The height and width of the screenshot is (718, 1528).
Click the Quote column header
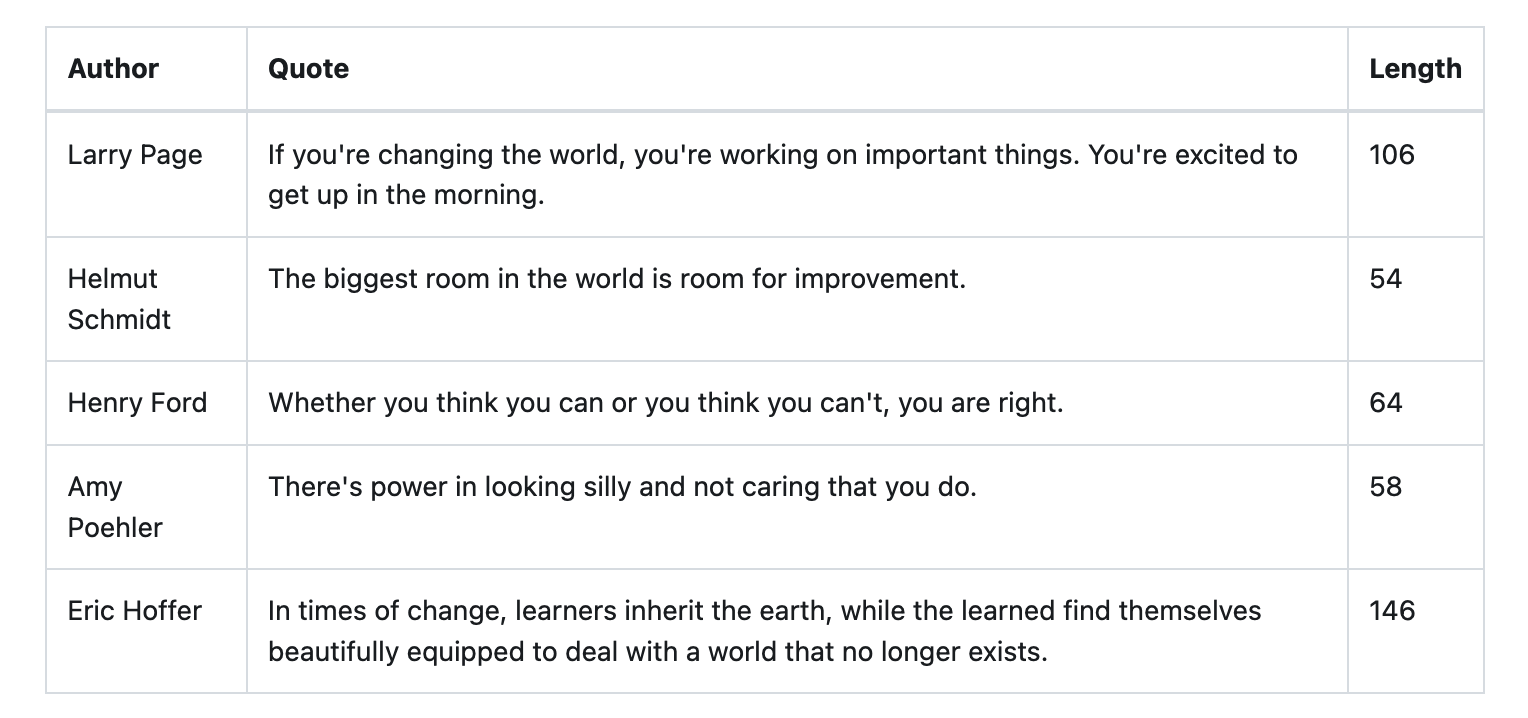tap(308, 69)
